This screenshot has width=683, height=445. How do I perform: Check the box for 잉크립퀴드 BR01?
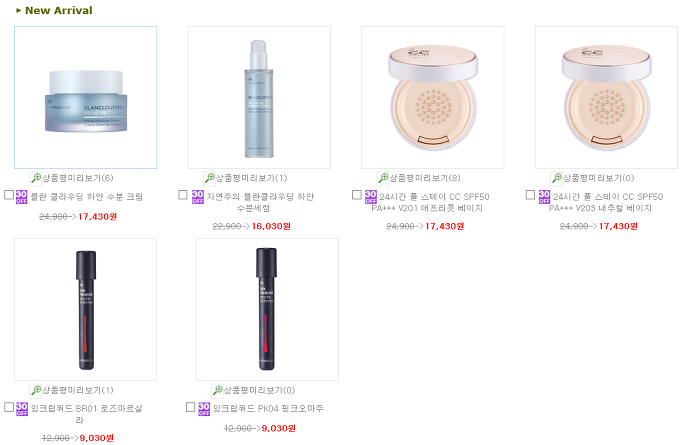(9, 407)
